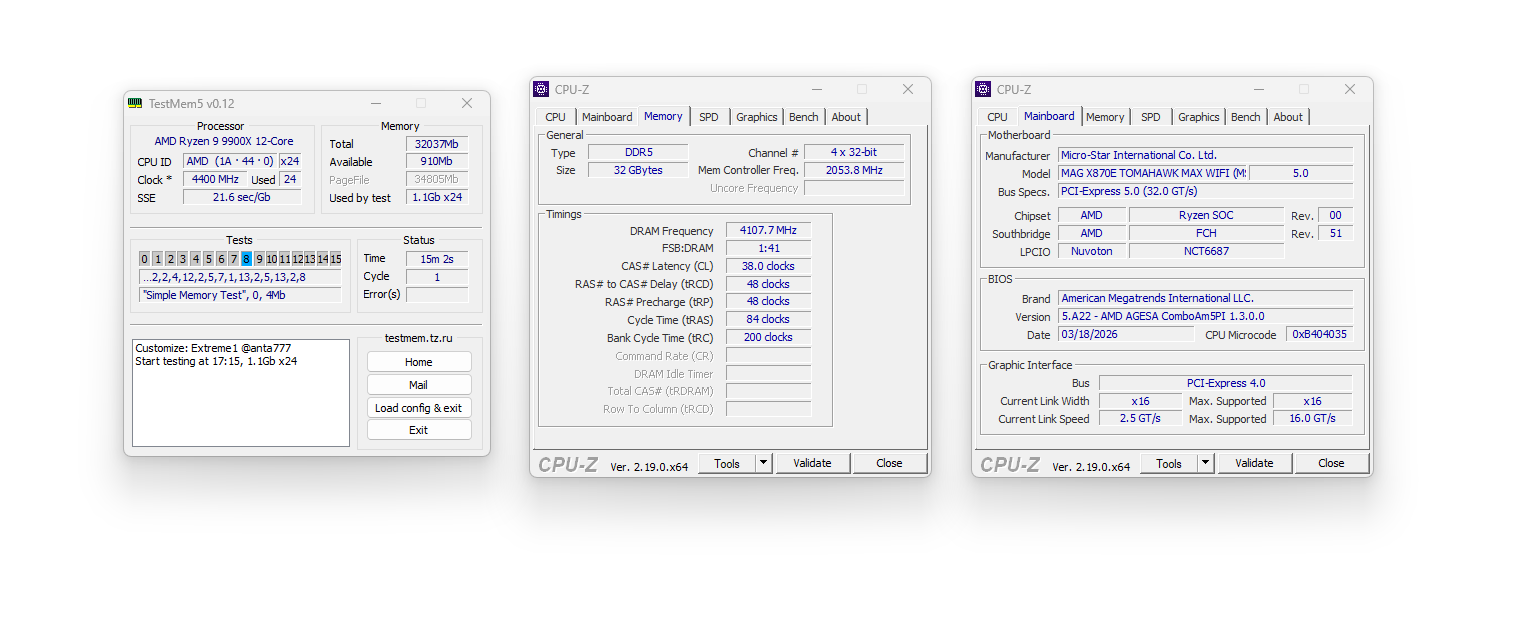
Task: Open the Graphics tab in the right CPU-Z window
Action: point(1198,116)
